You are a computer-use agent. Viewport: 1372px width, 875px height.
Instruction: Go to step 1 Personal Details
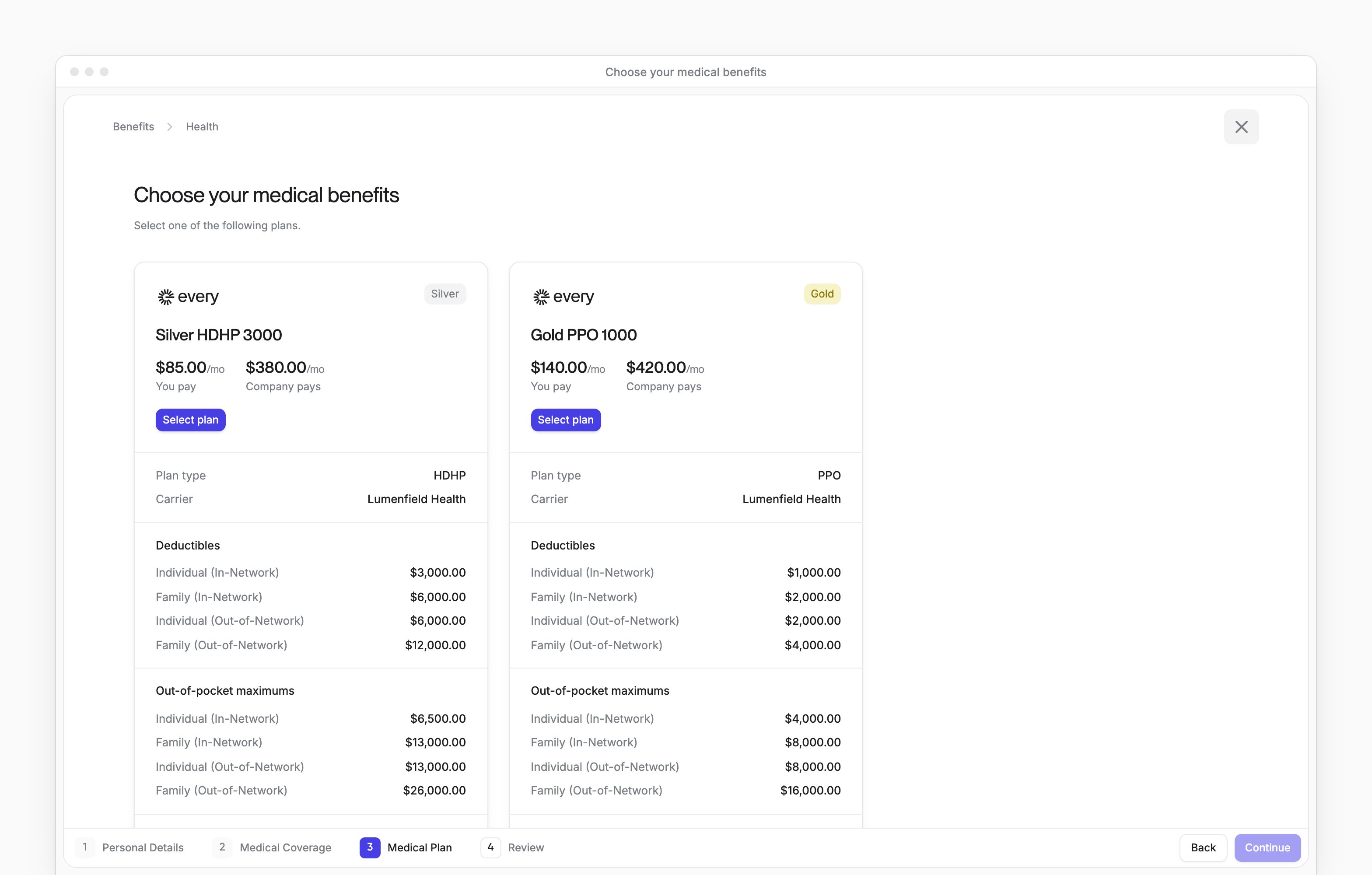click(129, 847)
